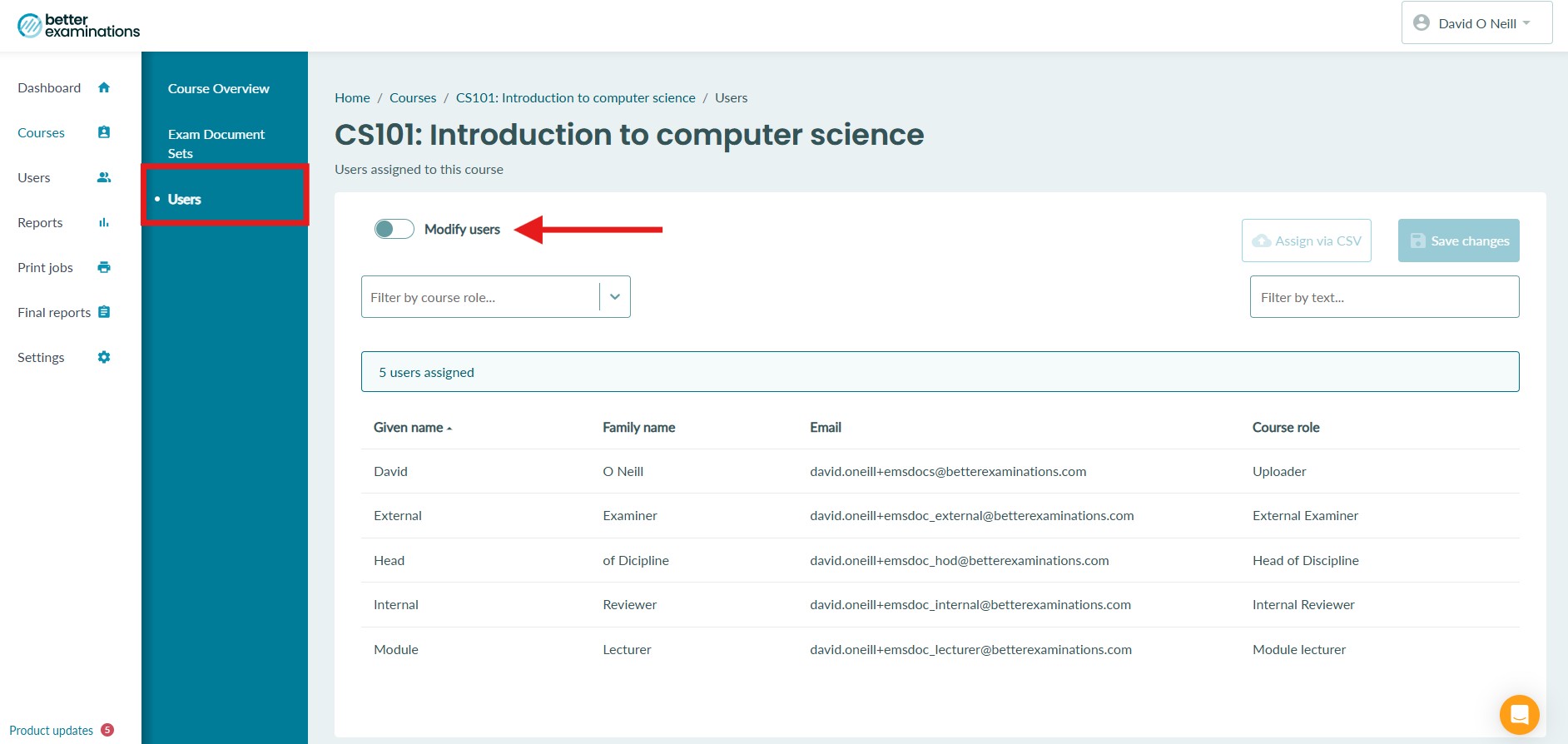
Task: Click the Filter by text input field
Action: click(1385, 297)
